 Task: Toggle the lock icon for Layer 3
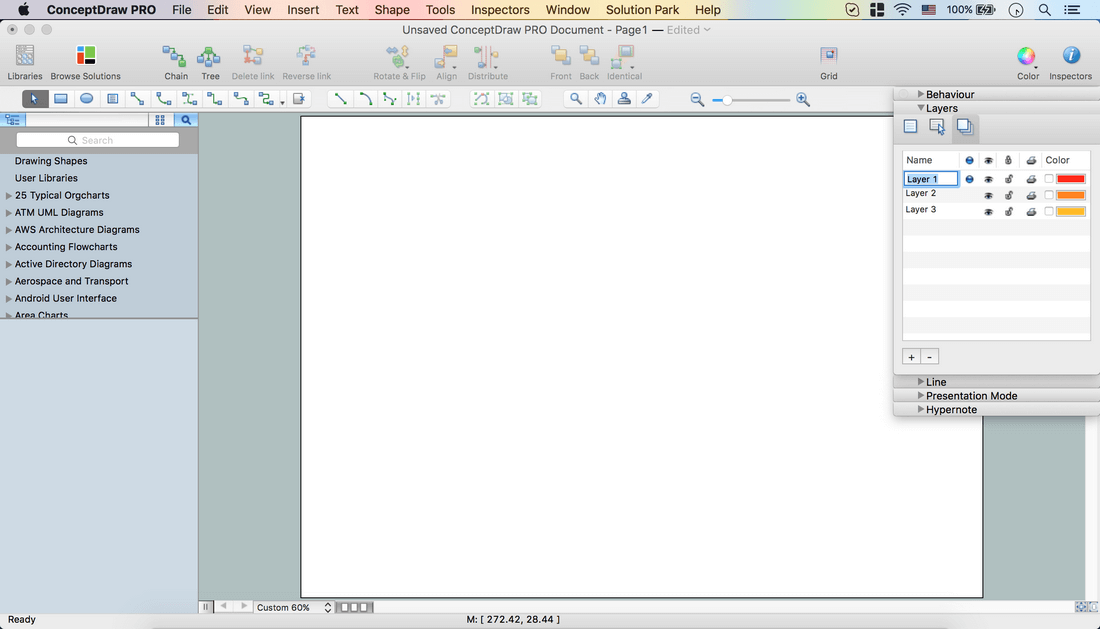[1009, 211]
